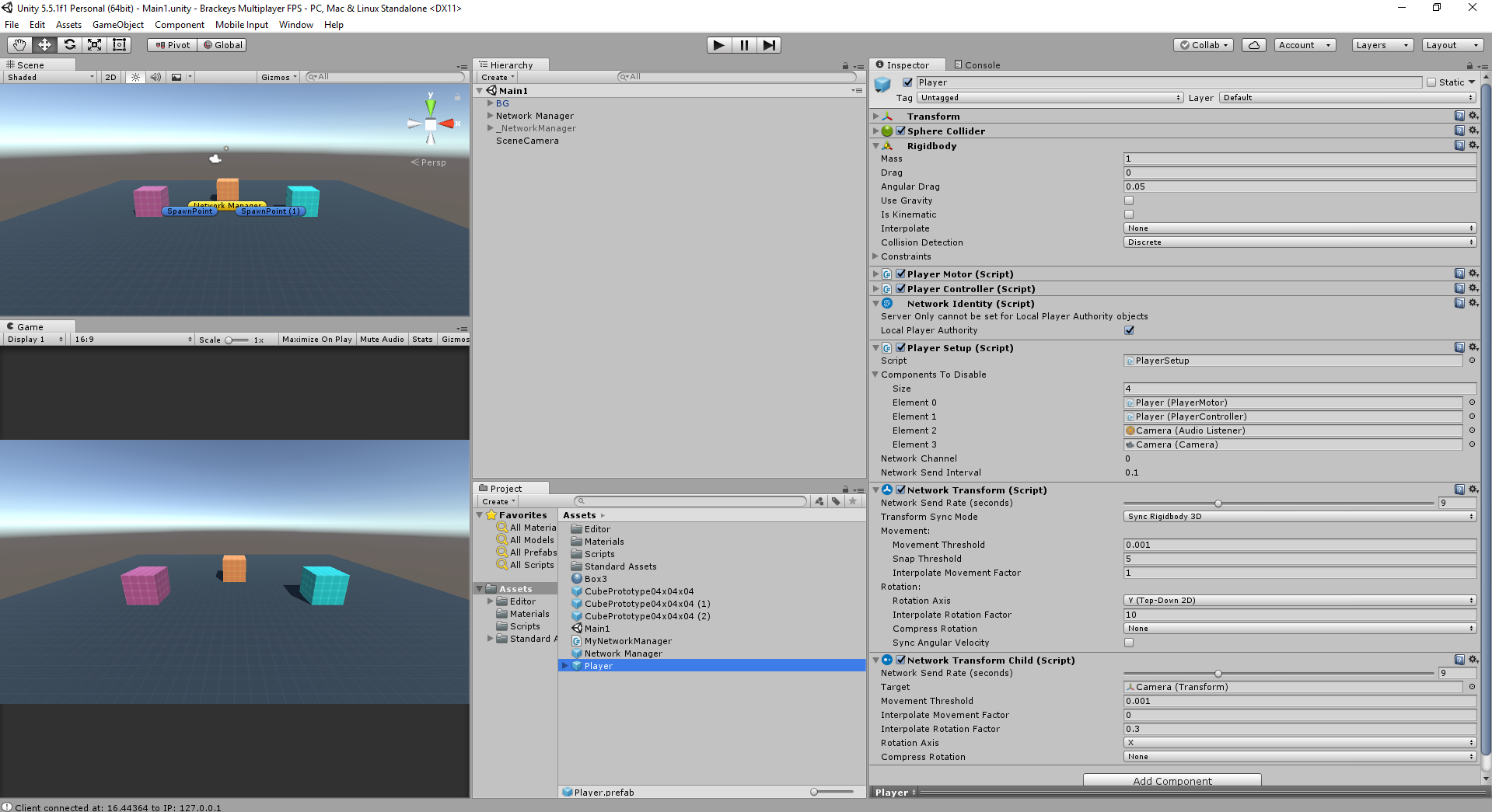This screenshot has width=1492, height=812.
Task: Open Tag dropdown Untagged
Action: pyautogui.click(x=1050, y=98)
